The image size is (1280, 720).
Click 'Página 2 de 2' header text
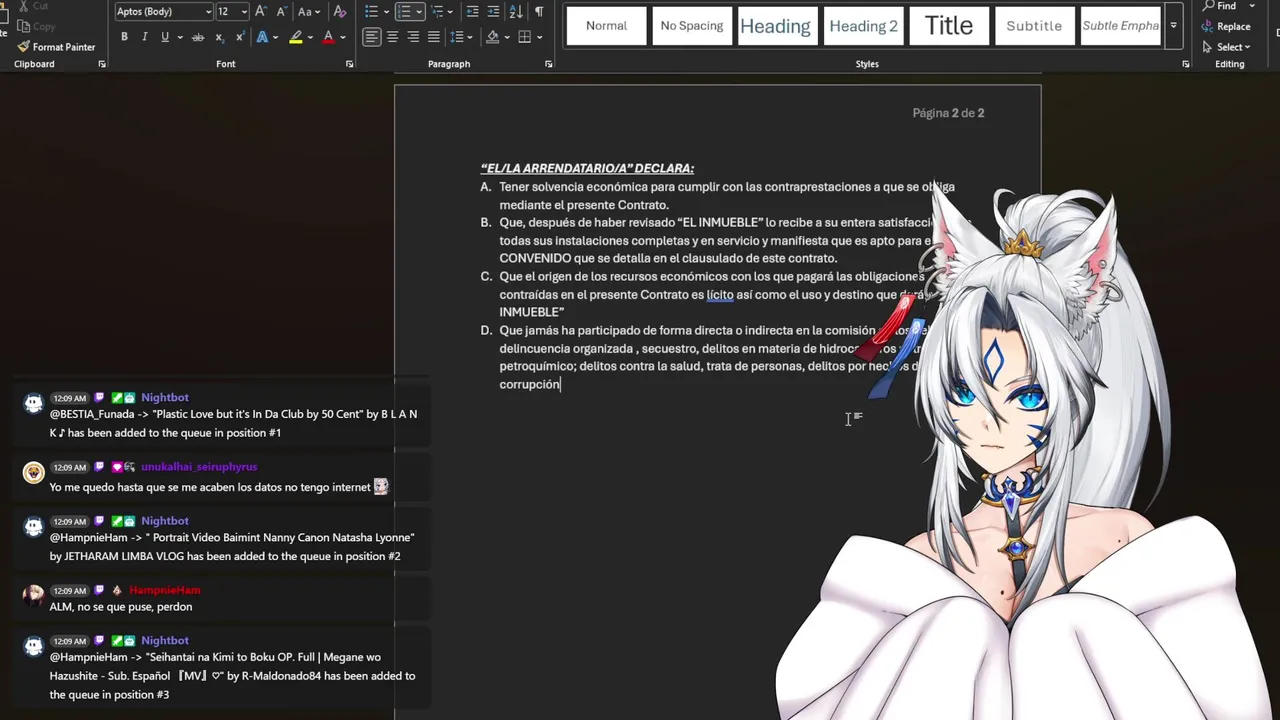(948, 113)
